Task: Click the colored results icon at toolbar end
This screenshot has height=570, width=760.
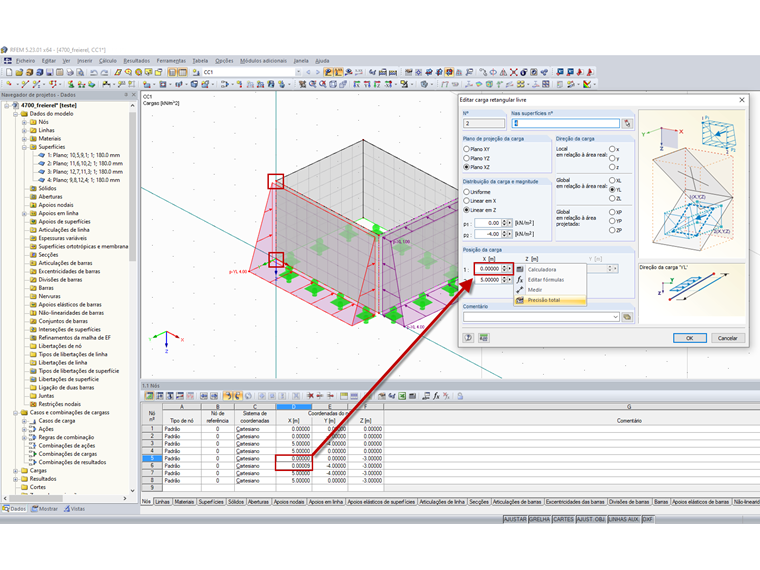Action: (587, 84)
